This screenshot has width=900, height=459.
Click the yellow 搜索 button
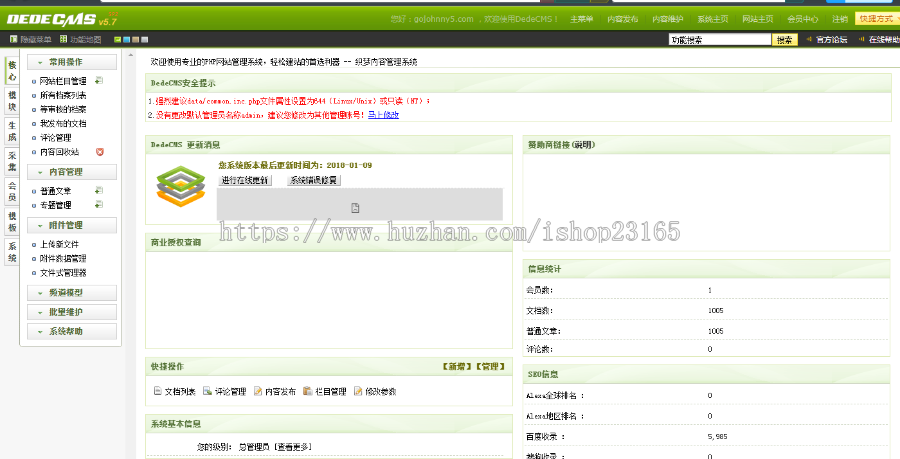click(x=785, y=40)
